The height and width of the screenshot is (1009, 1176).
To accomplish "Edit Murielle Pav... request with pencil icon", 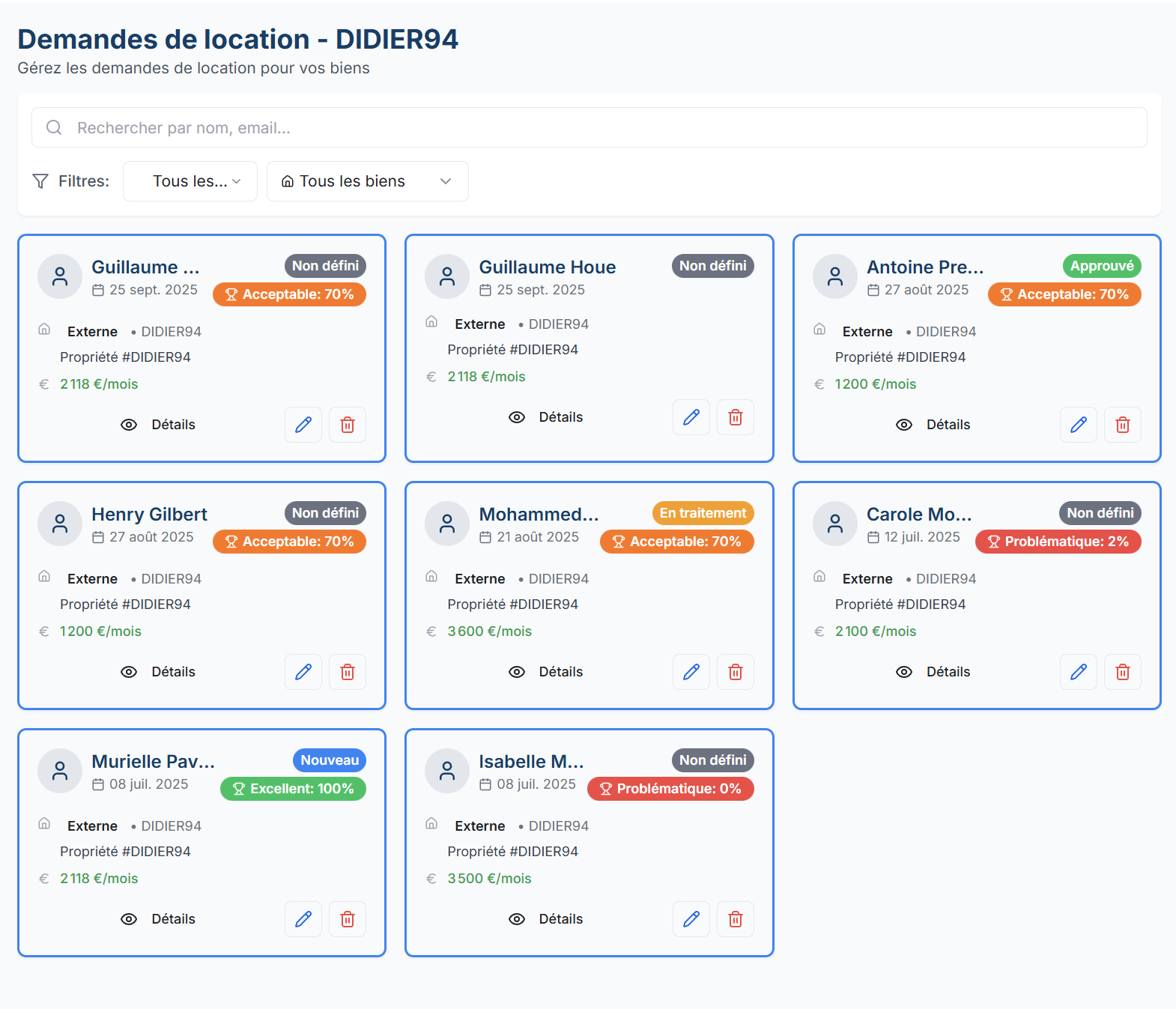I will (x=303, y=919).
